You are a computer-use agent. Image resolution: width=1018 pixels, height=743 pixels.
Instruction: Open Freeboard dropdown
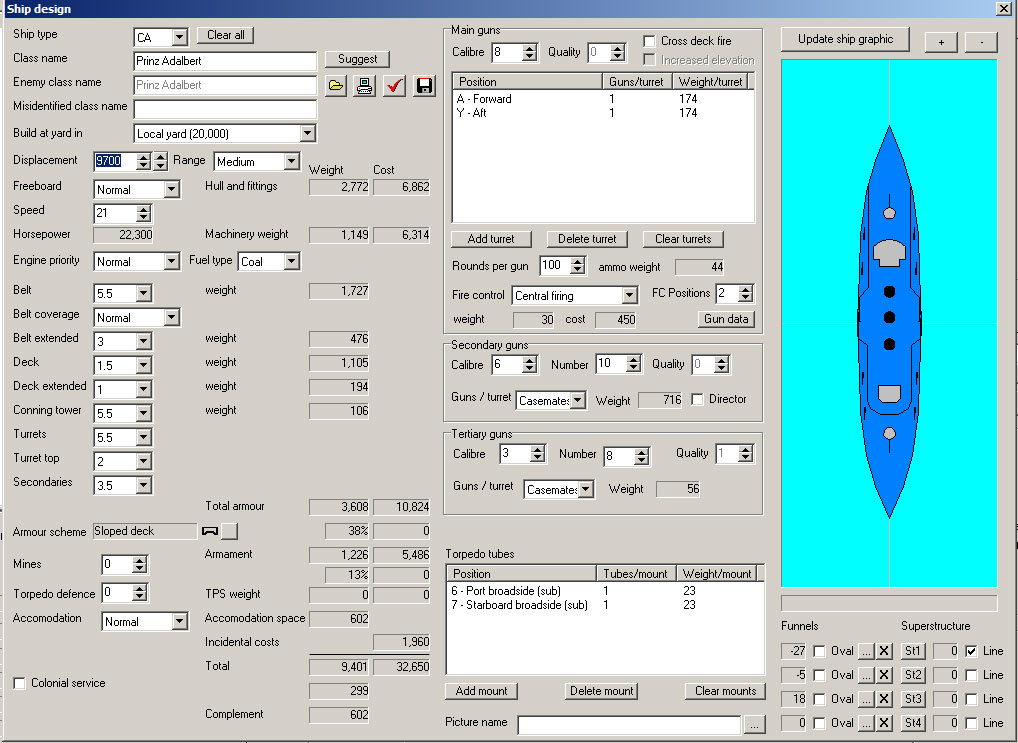click(x=171, y=189)
